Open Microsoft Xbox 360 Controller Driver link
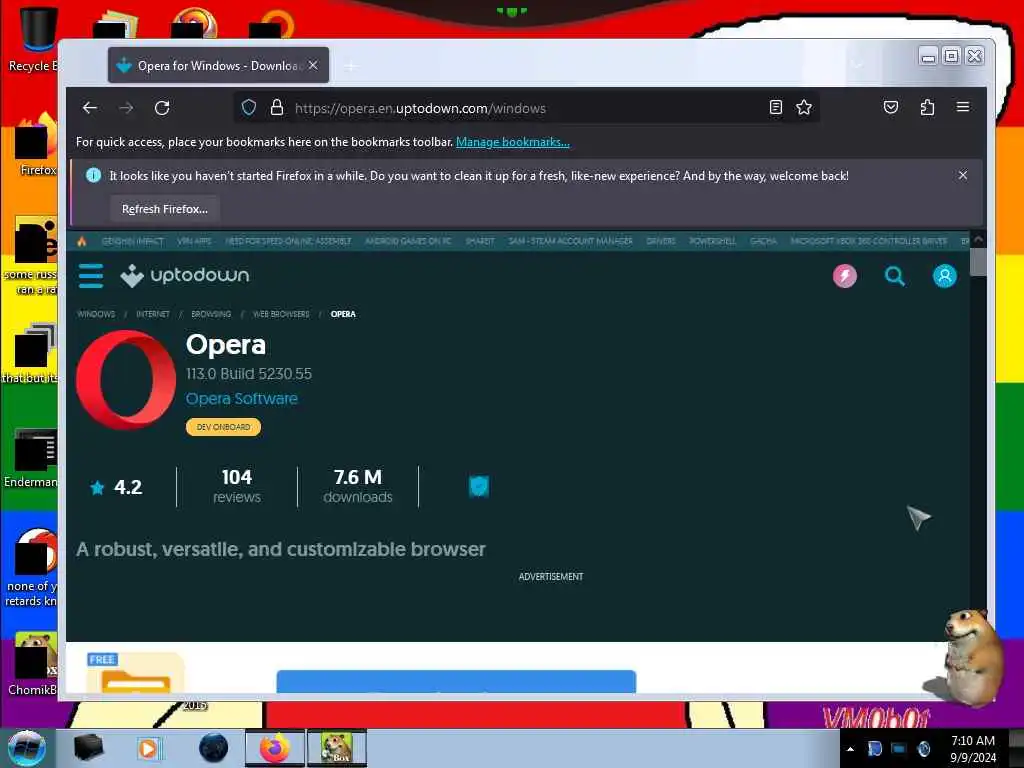The width and height of the screenshot is (1024, 768). 869,241
